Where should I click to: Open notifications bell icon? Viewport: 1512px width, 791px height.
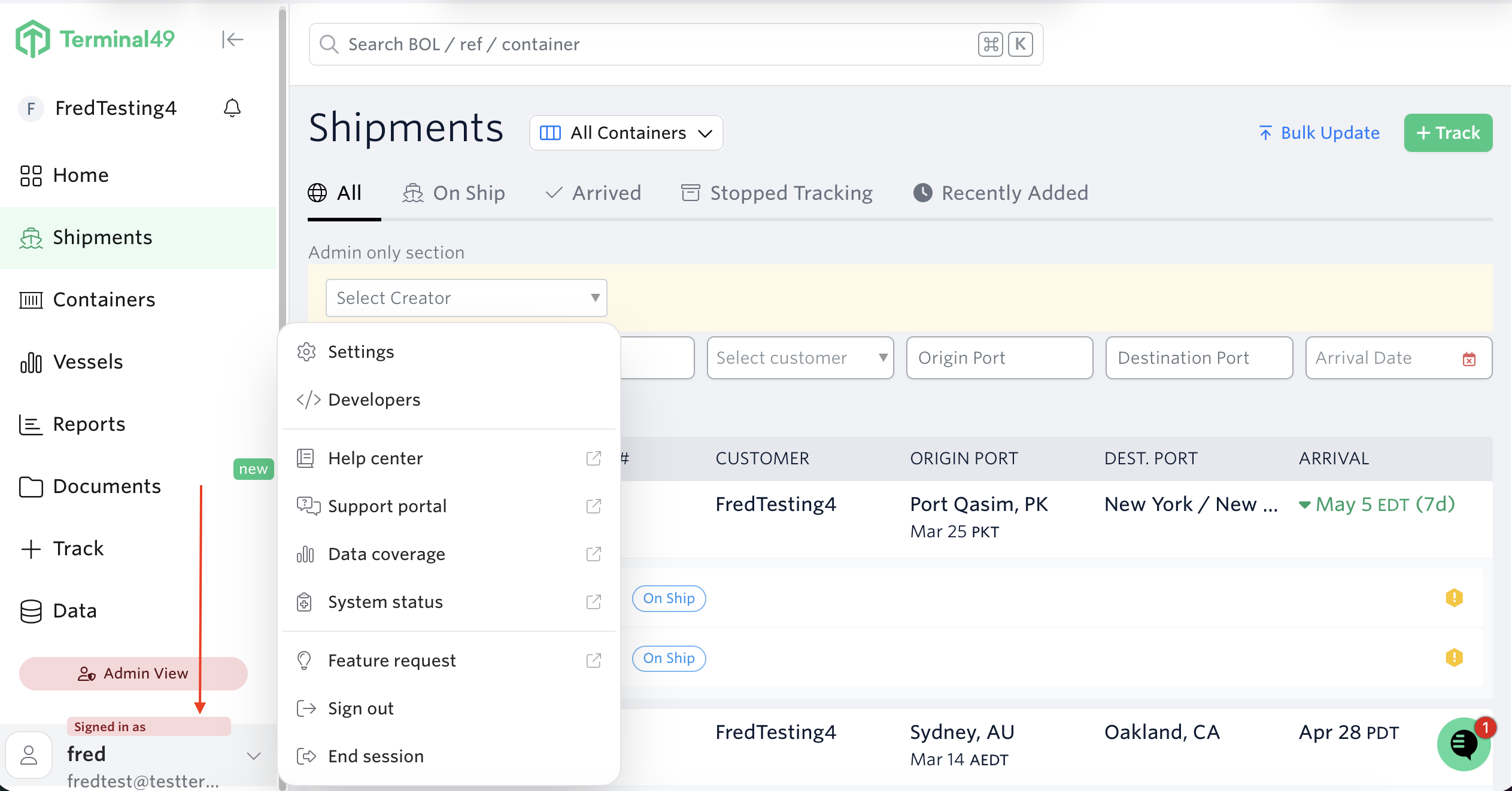pyautogui.click(x=232, y=108)
